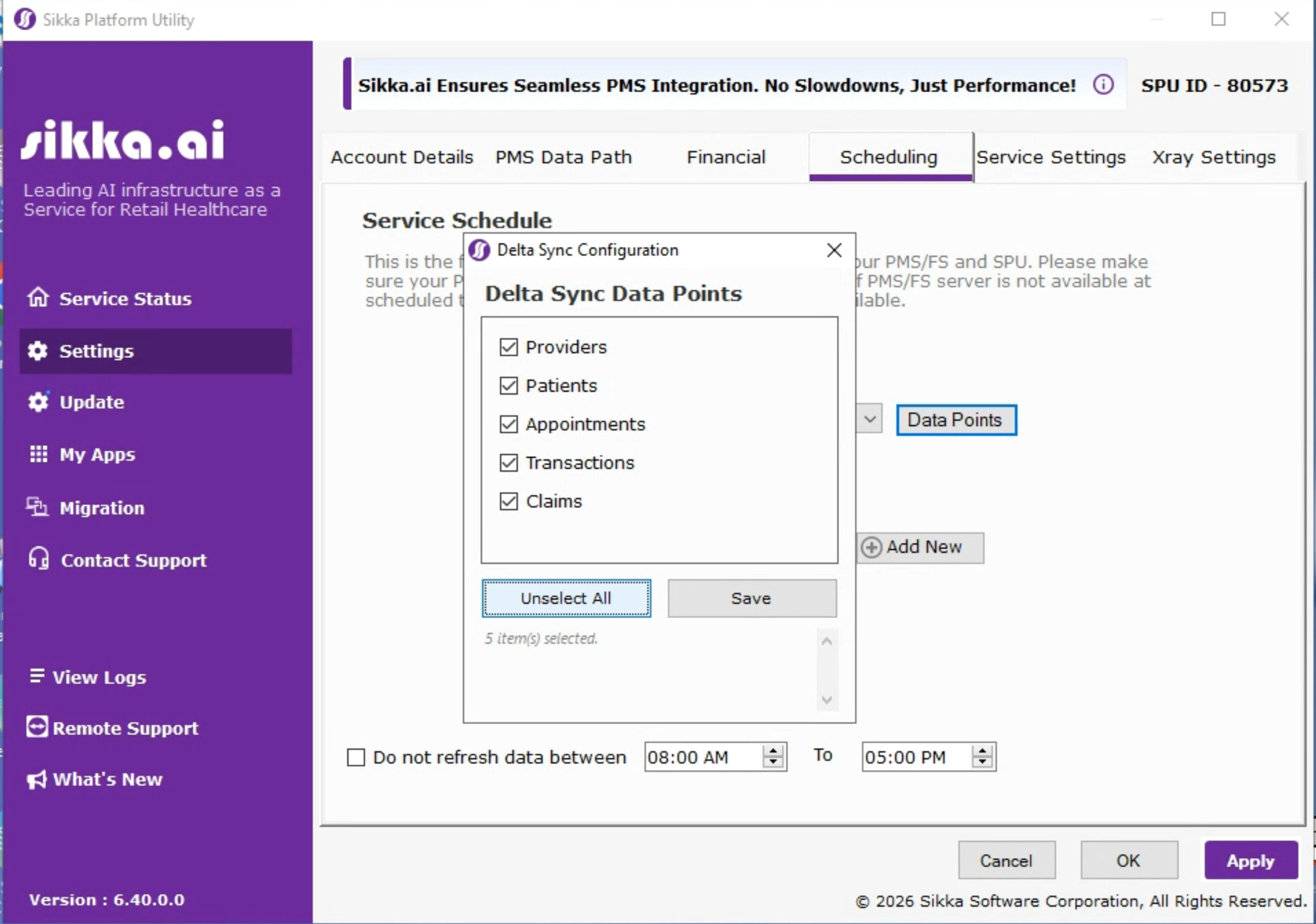Viewport: 1316px width, 924px height.
Task: Click the Settings gear icon in sidebar
Action: pyautogui.click(x=38, y=351)
